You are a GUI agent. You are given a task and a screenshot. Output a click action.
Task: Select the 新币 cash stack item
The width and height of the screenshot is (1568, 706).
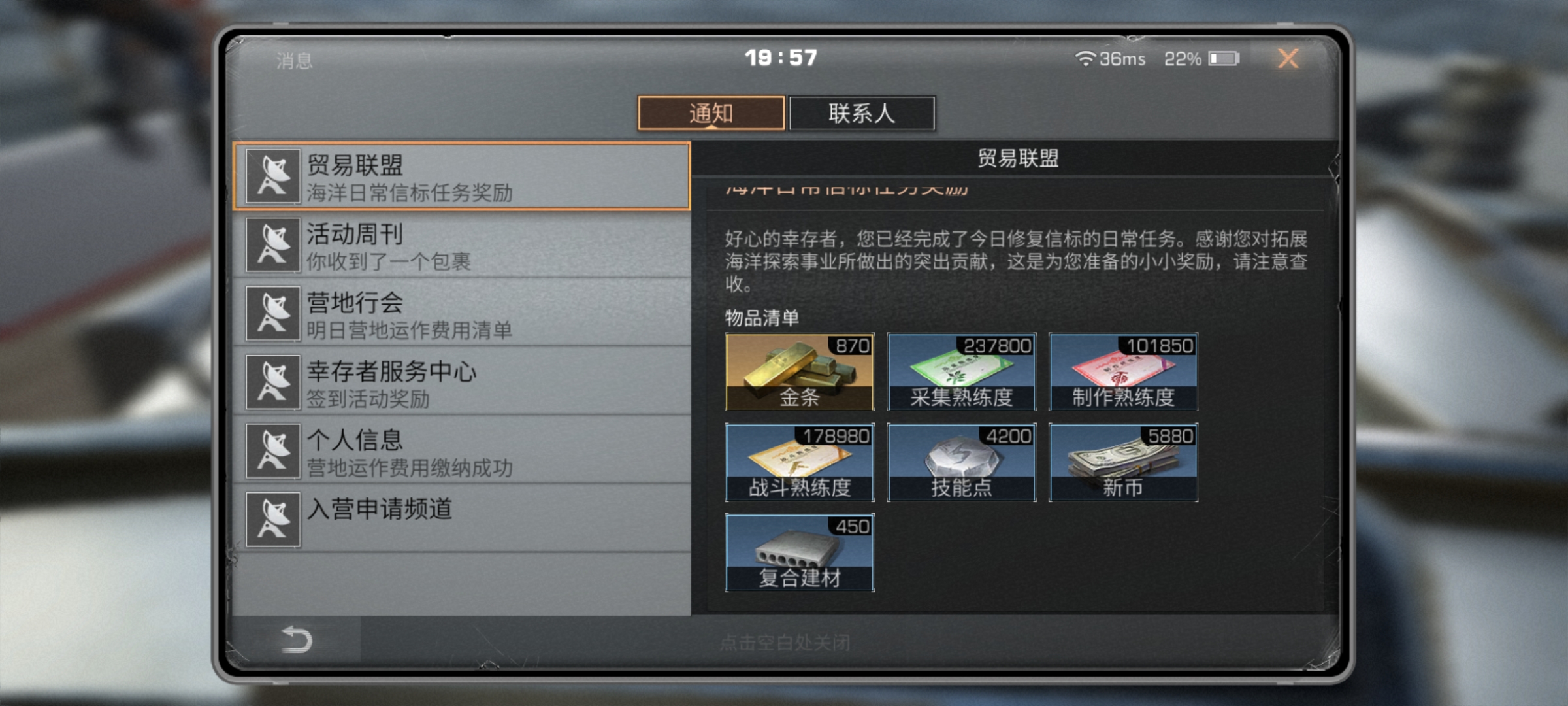[1123, 462]
